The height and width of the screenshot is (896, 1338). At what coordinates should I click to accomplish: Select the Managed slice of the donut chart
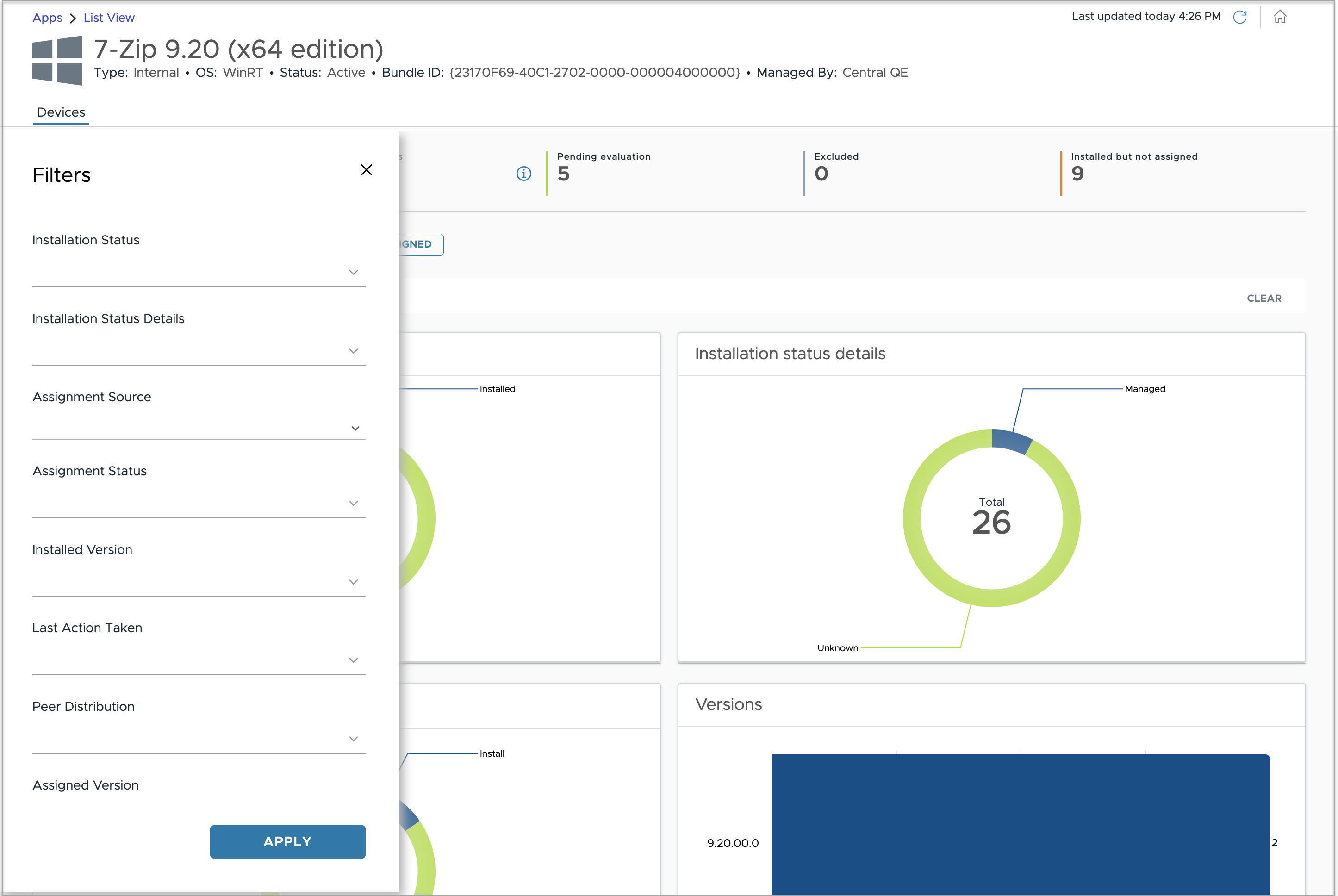1012,441
